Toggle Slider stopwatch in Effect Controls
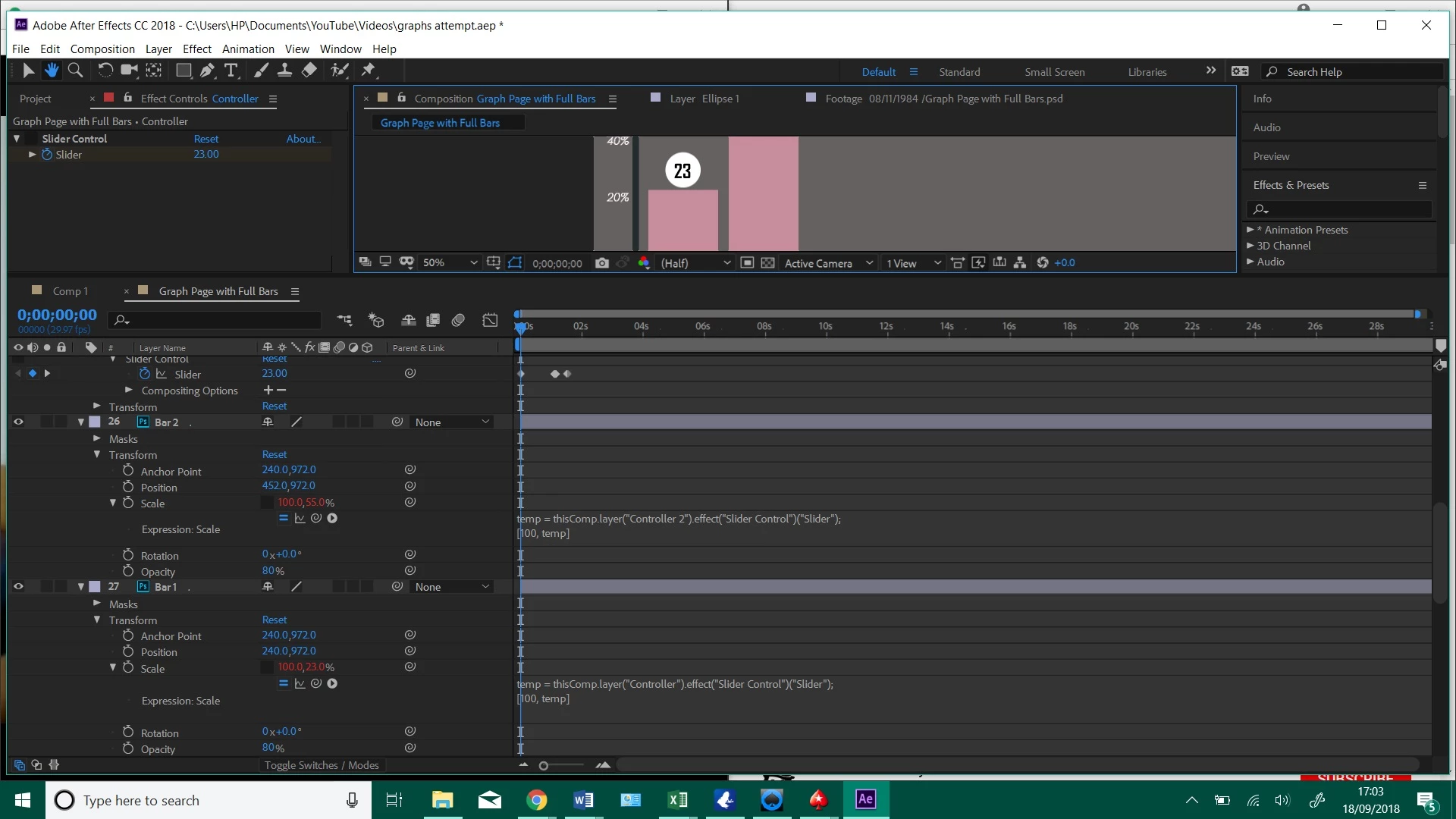 coord(47,155)
